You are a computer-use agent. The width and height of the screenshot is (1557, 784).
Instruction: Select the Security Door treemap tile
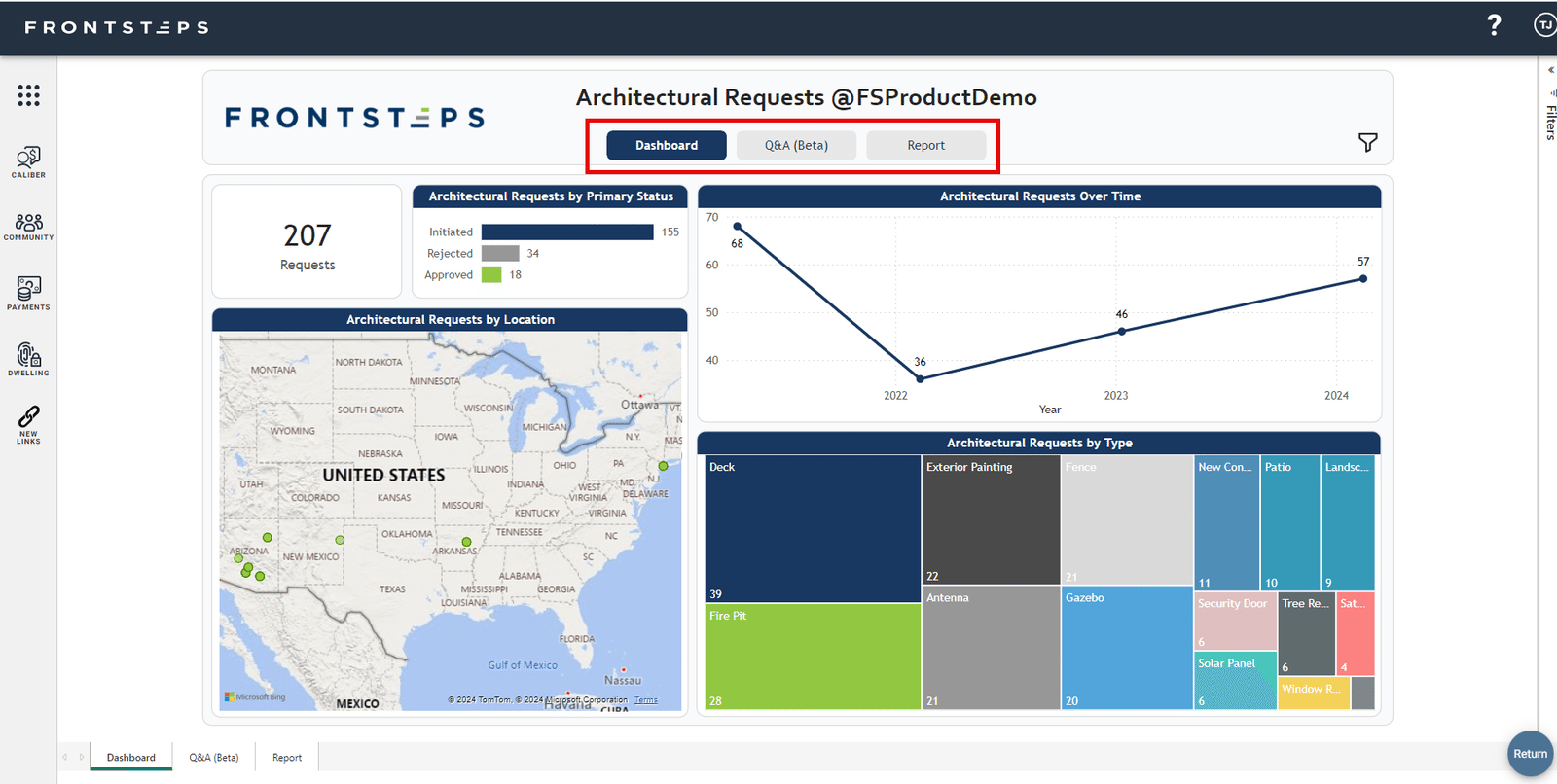pos(1235,622)
